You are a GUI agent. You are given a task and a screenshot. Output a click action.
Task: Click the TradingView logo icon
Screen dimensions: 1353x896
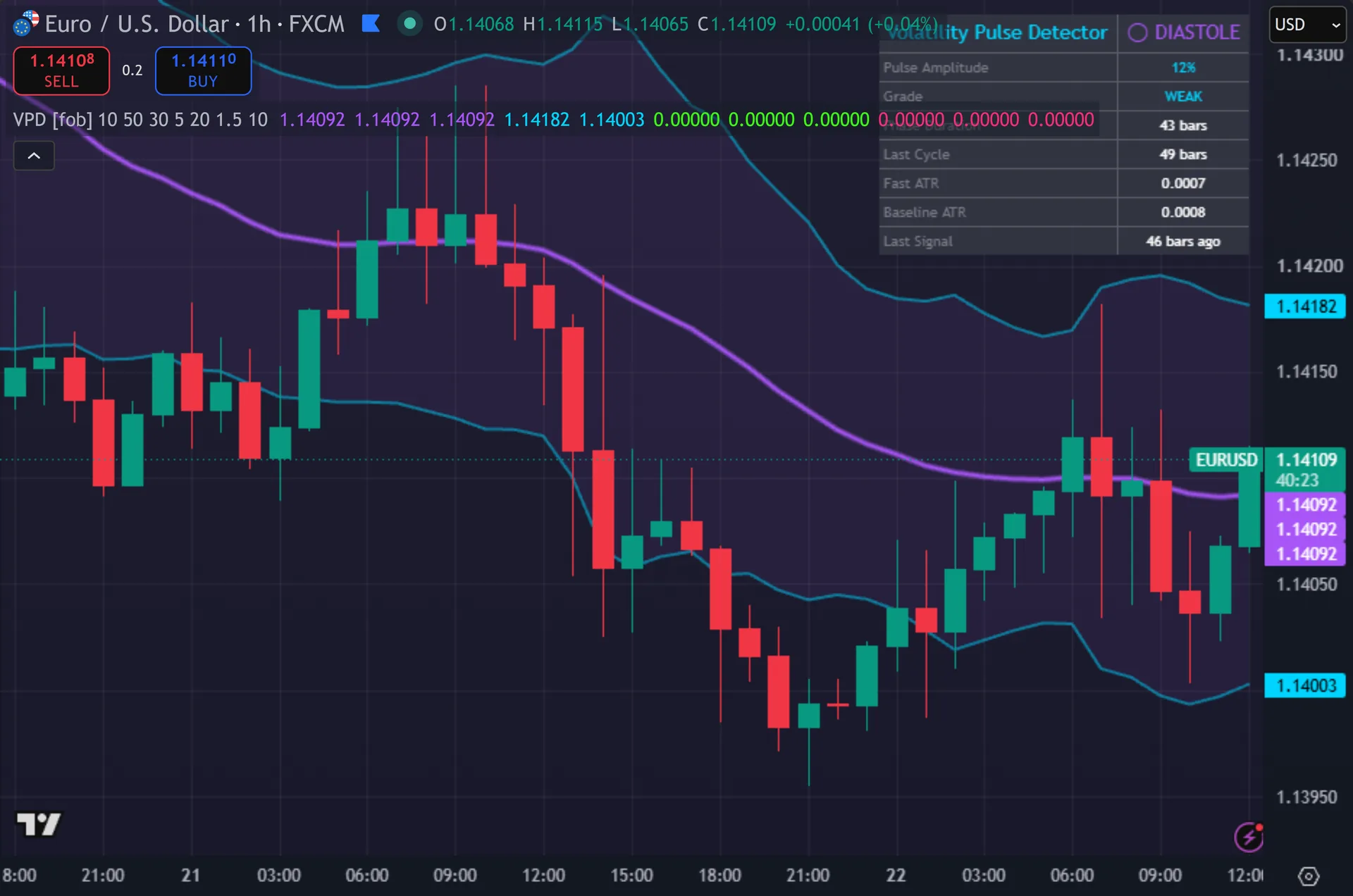[x=39, y=823]
